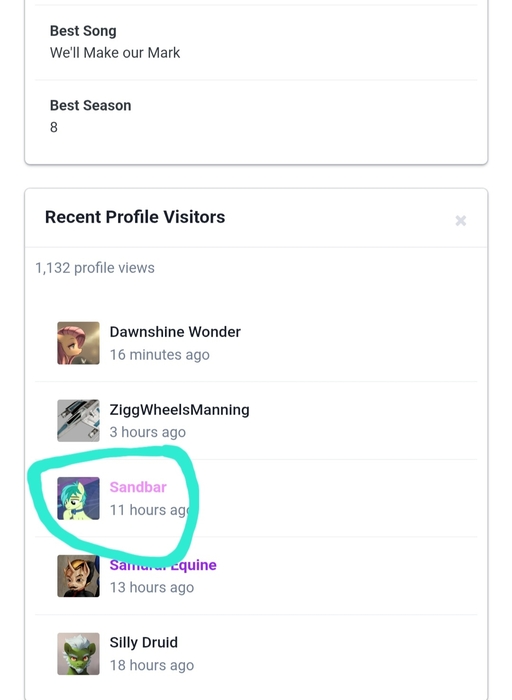Click the Recent Profile Visitors heading
512x700 pixels.
click(x=135, y=217)
